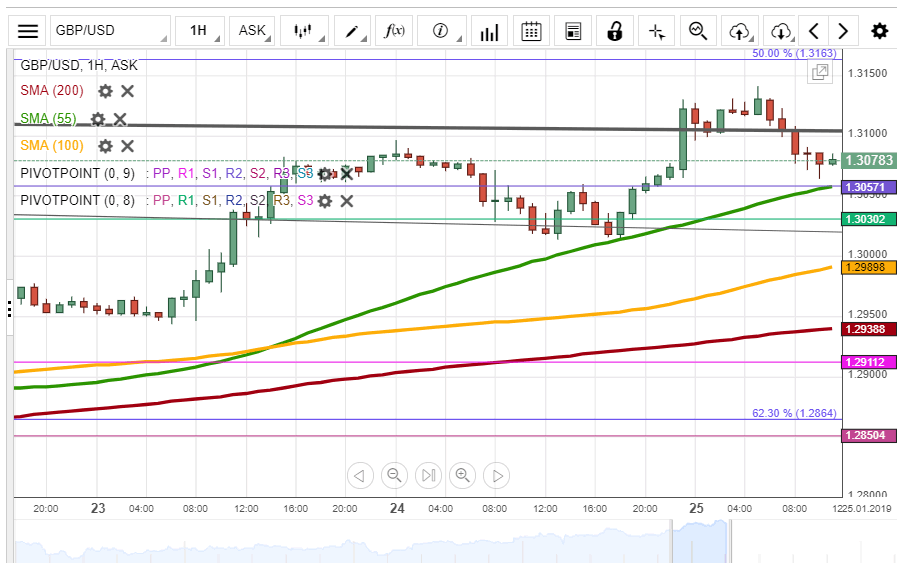The image size is (899, 571).
Task: Click the cloud upload icon
Action: point(740,31)
